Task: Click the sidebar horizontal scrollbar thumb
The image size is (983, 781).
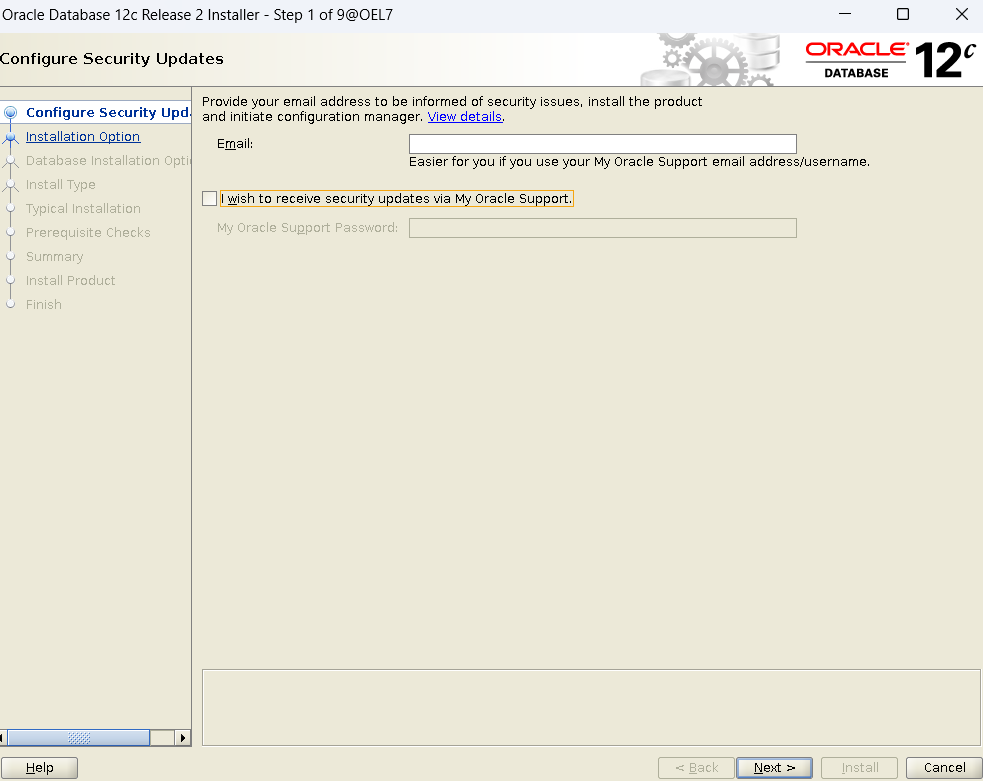Action: 79,738
